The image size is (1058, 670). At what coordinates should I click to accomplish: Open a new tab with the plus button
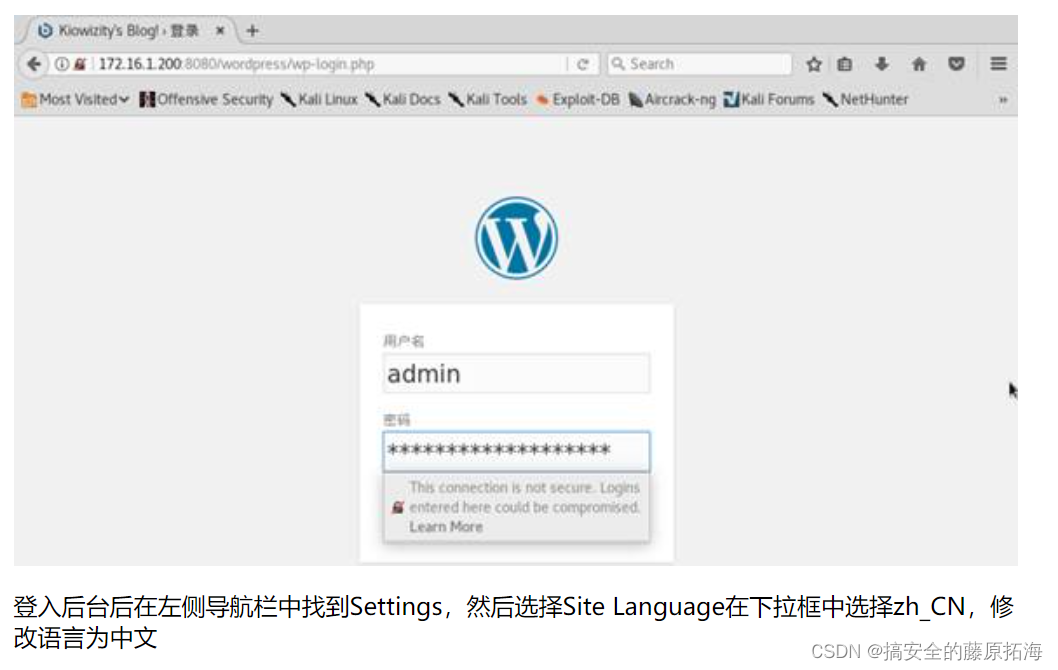point(252,31)
